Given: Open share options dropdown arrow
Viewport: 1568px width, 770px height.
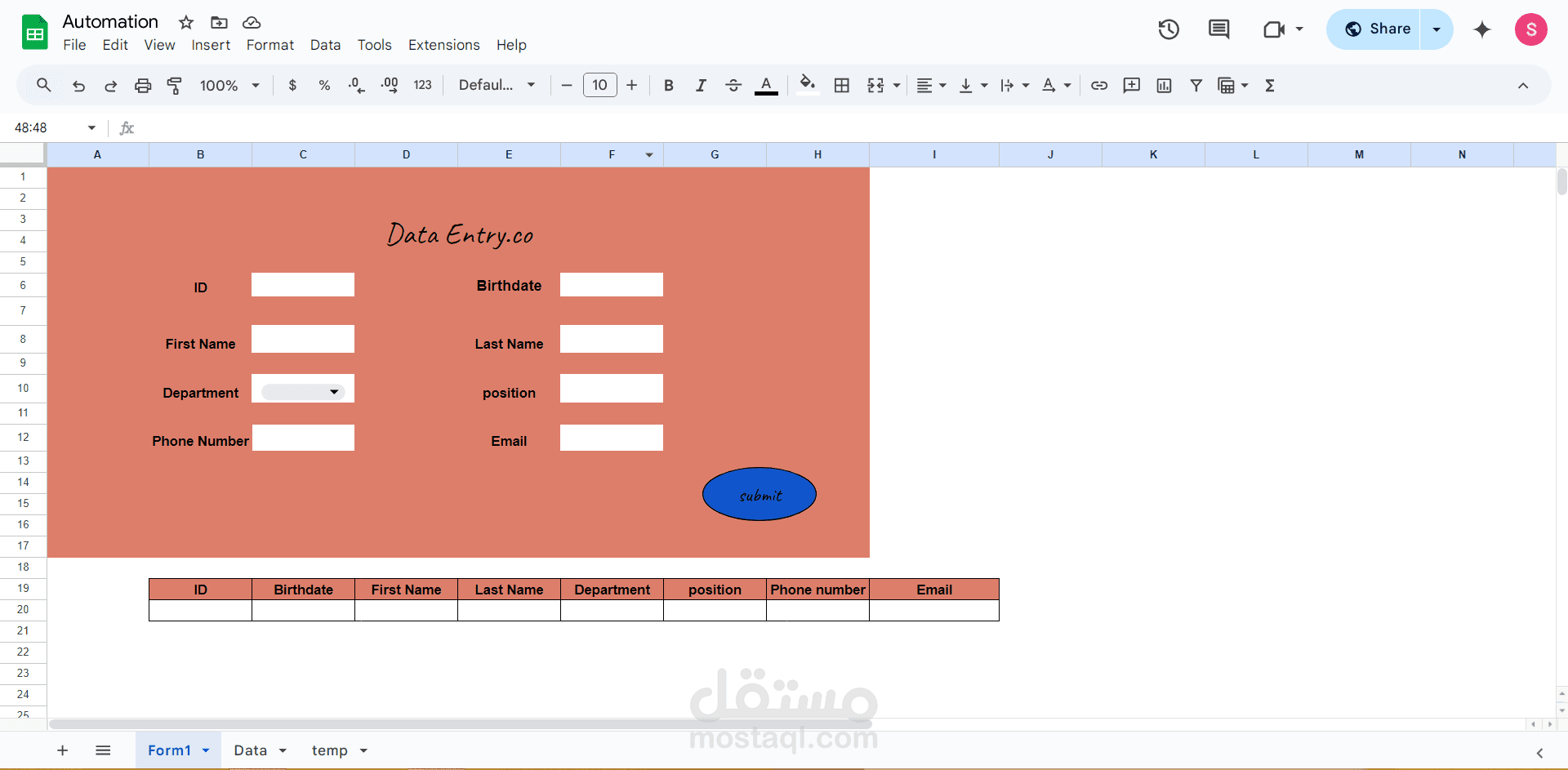Looking at the screenshot, I should pyautogui.click(x=1437, y=29).
